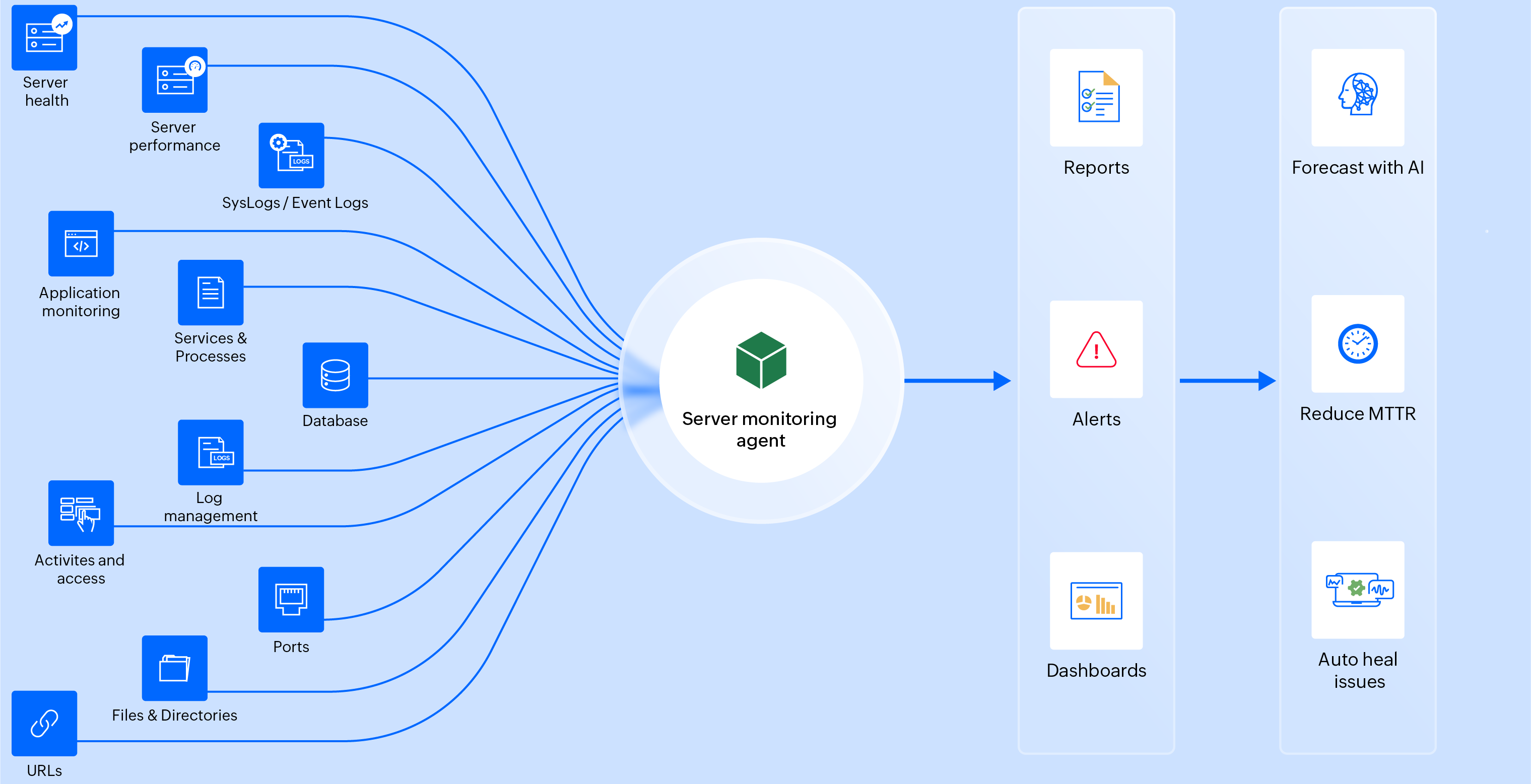This screenshot has height=784, width=1531.
Task: Click the Services & Processes icon
Action: [211, 292]
